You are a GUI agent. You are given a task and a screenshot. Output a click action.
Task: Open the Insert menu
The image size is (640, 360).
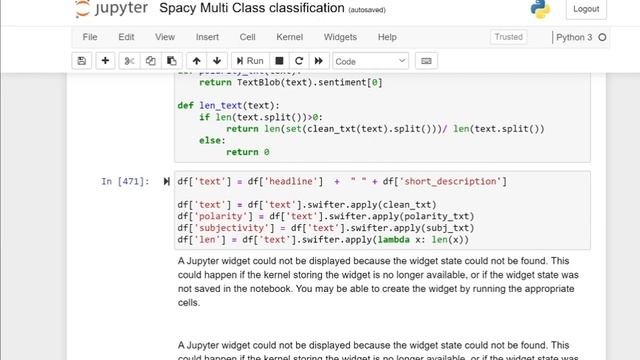pyautogui.click(x=207, y=37)
